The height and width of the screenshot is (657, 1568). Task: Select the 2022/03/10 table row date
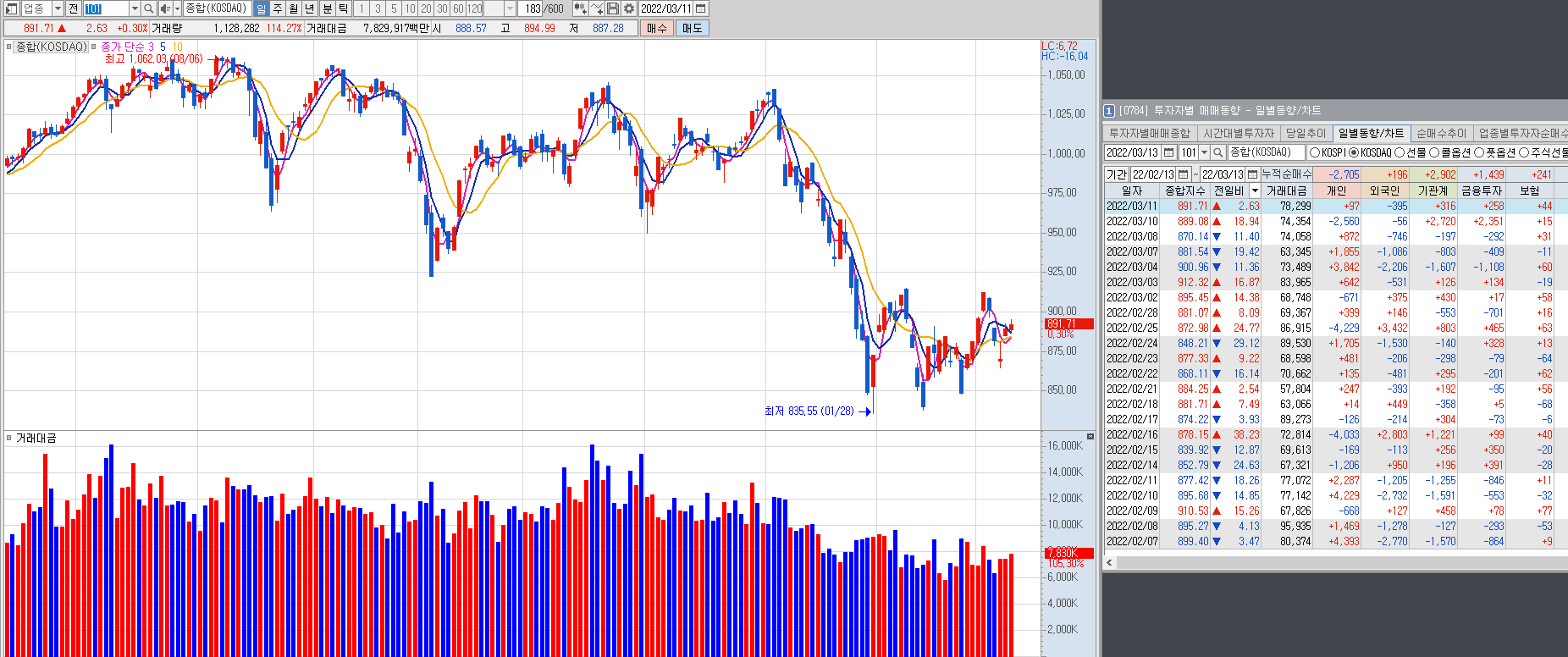1132,221
